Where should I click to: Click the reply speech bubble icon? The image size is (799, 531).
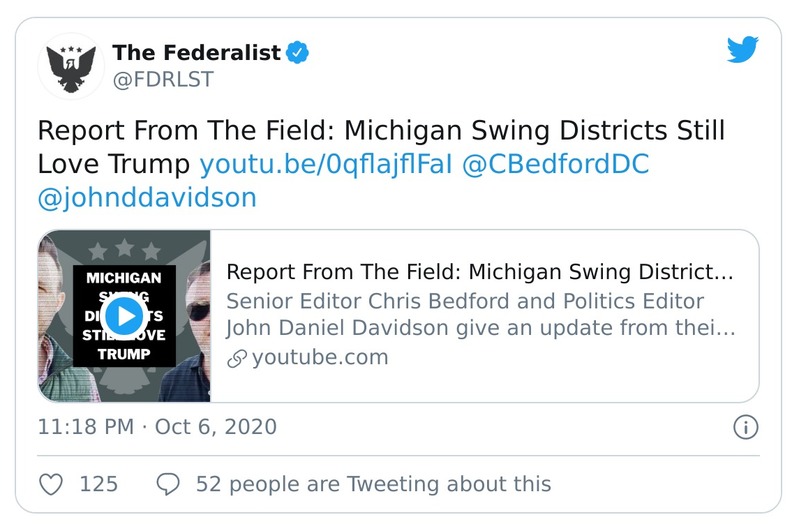tap(168, 484)
